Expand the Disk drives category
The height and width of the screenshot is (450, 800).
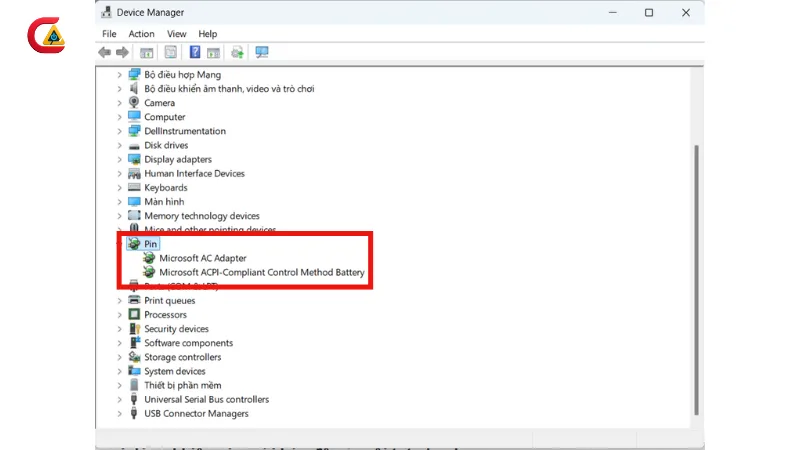pyautogui.click(x=120, y=145)
